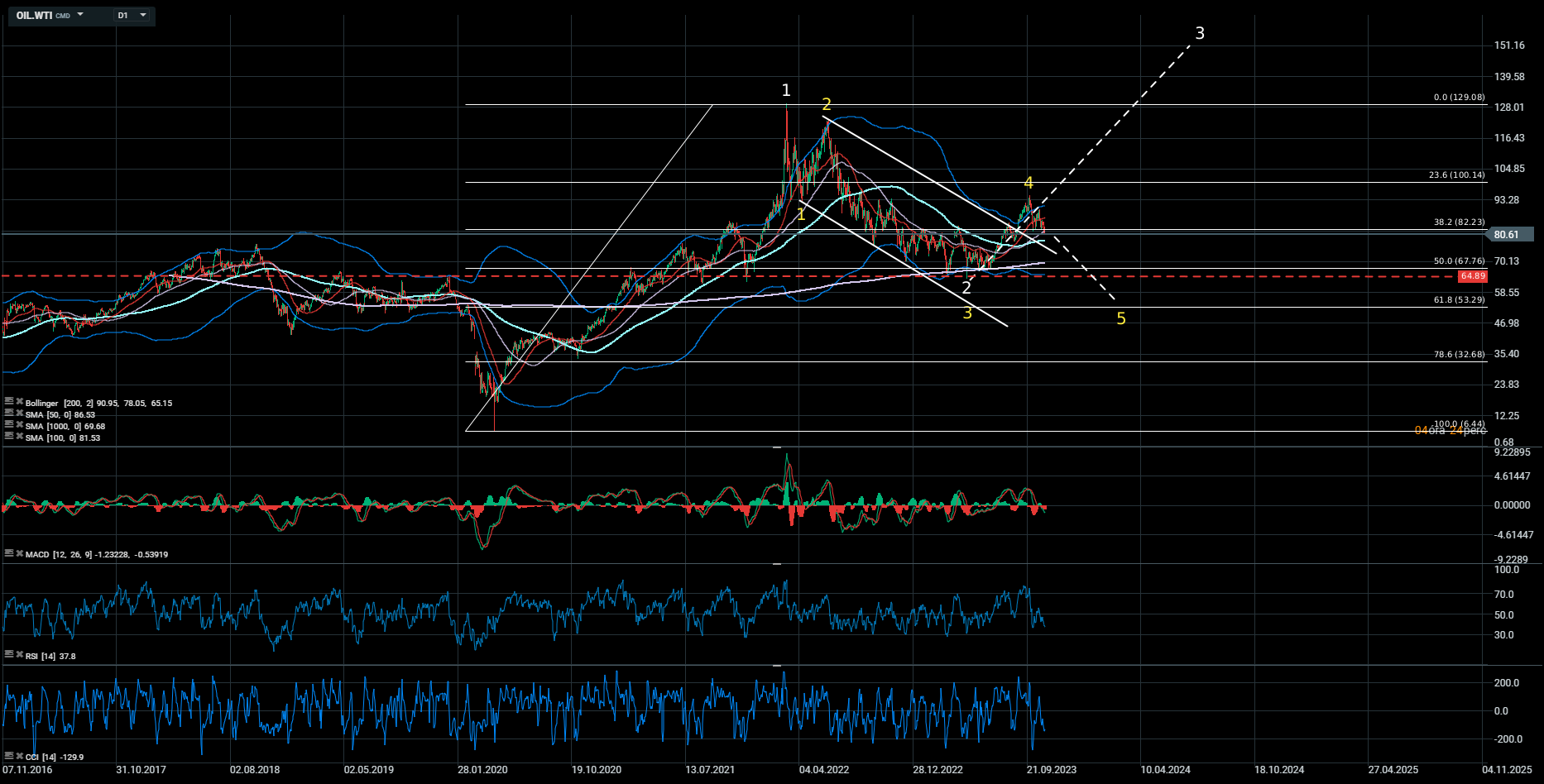Click the MACD panel top resize handle
This screenshot has height=784, width=1544.
click(777, 447)
